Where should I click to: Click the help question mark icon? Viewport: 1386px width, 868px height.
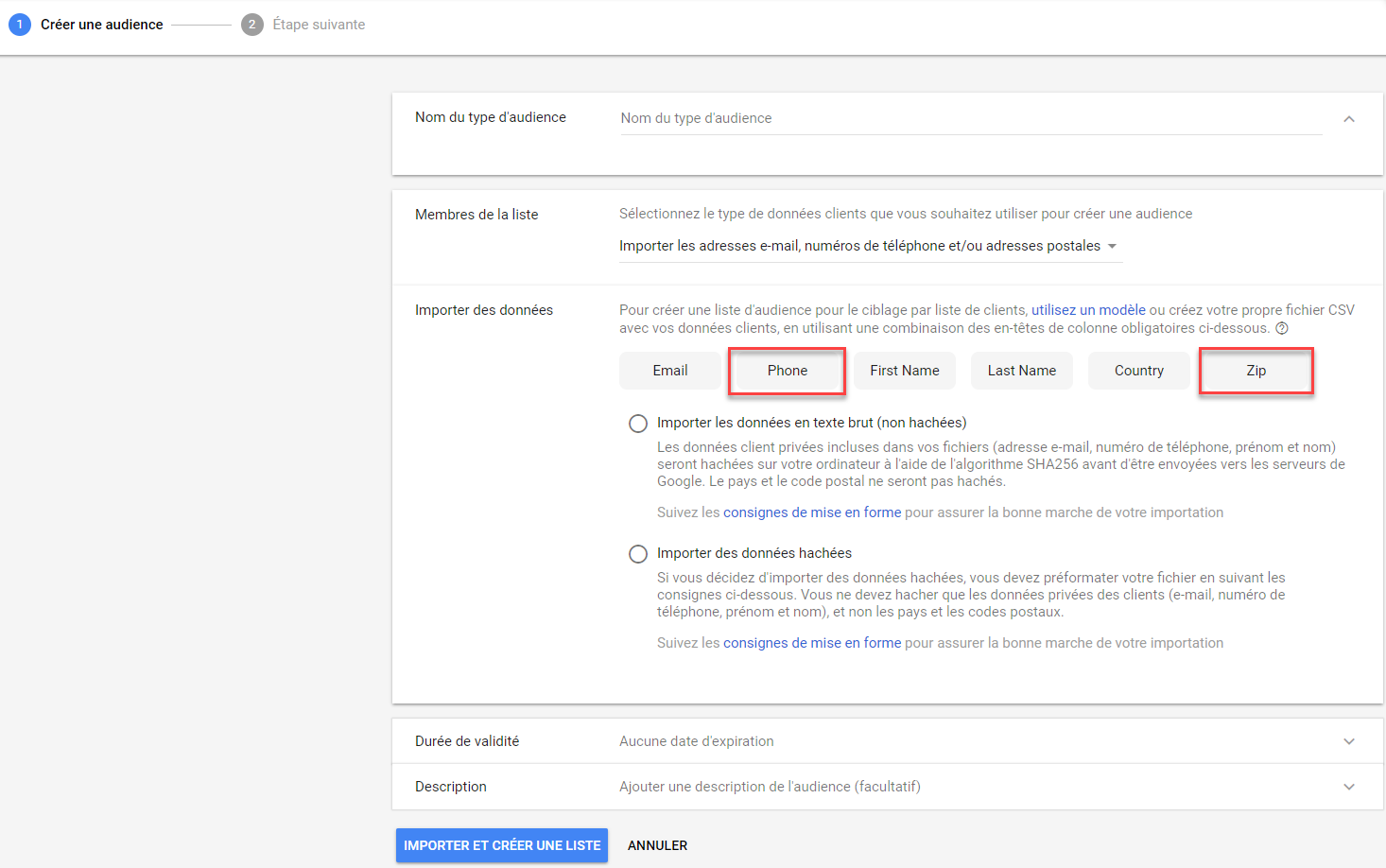(1282, 328)
